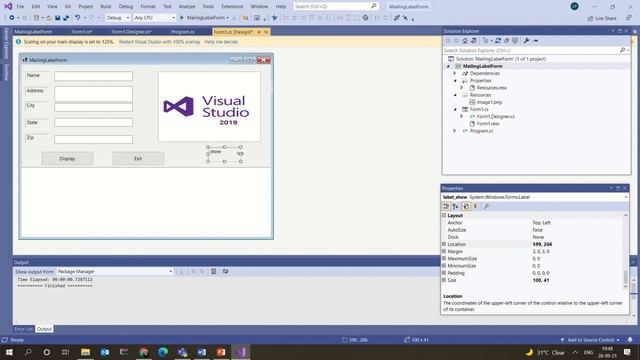Click Visual Studio search box (Ctrl+Q)
Screen dimensions: 640x360
336,7
